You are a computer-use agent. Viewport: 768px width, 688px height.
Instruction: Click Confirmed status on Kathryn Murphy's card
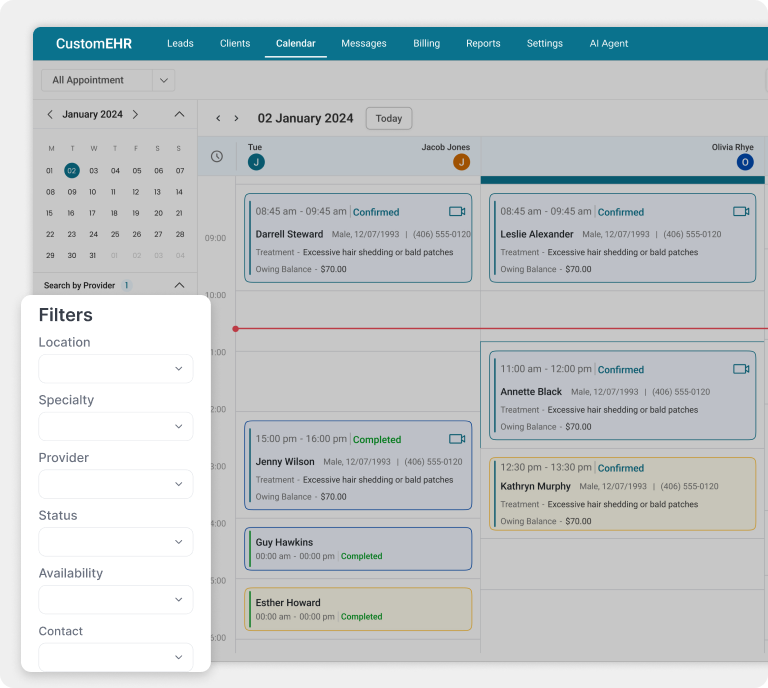coord(621,468)
